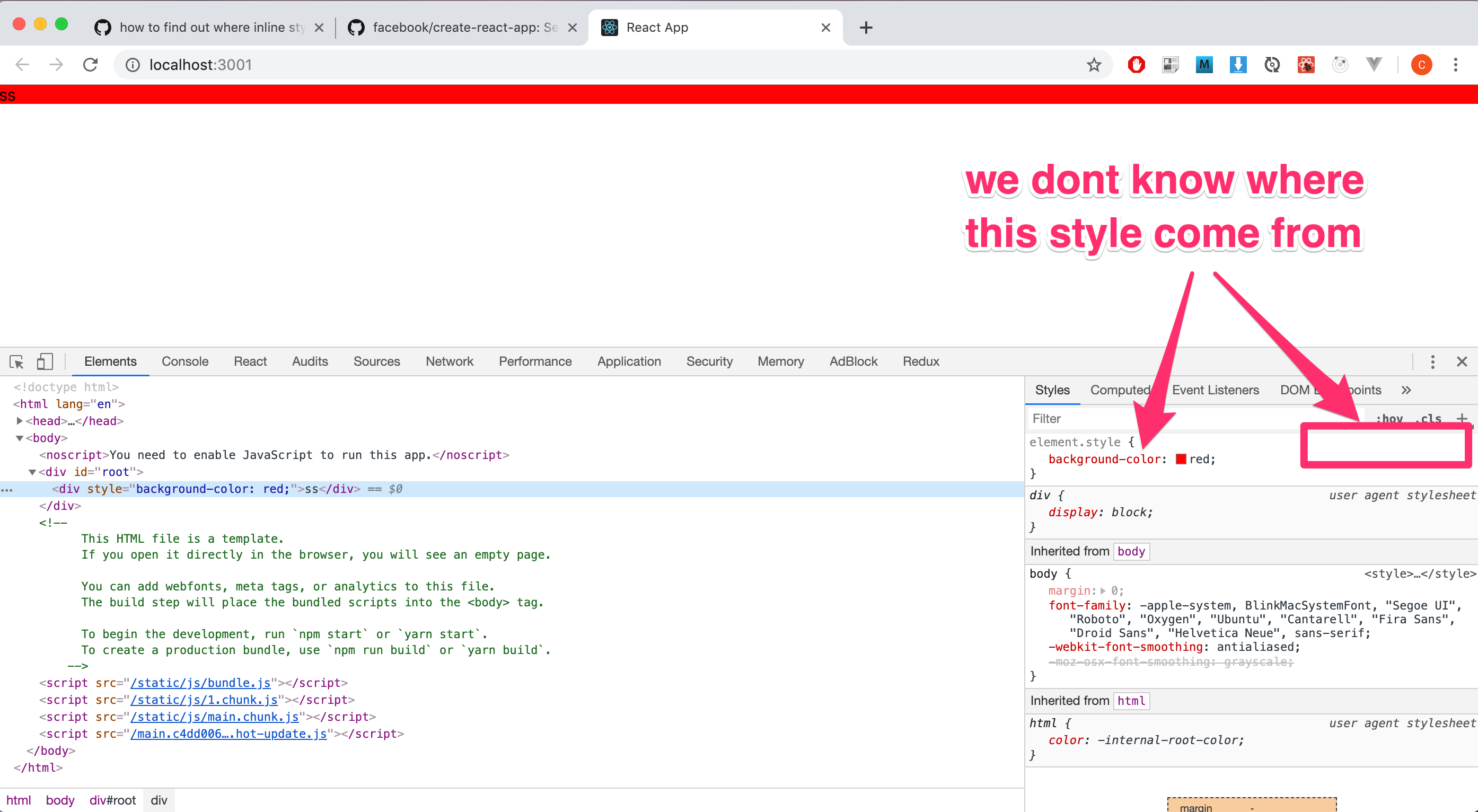Click the 'html' inherited-from link
1478x812 pixels.
click(x=1131, y=701)
